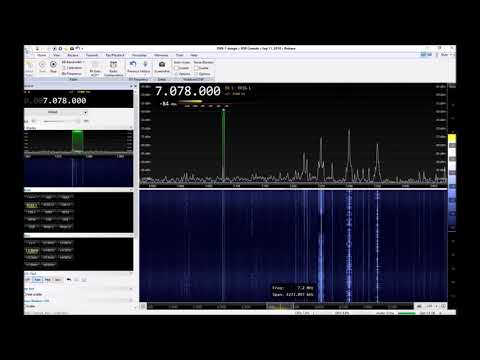Viewport: 480px width, 360px height.
Task: Open Radio Configuration from the ribbon
Action: (113, 68)
